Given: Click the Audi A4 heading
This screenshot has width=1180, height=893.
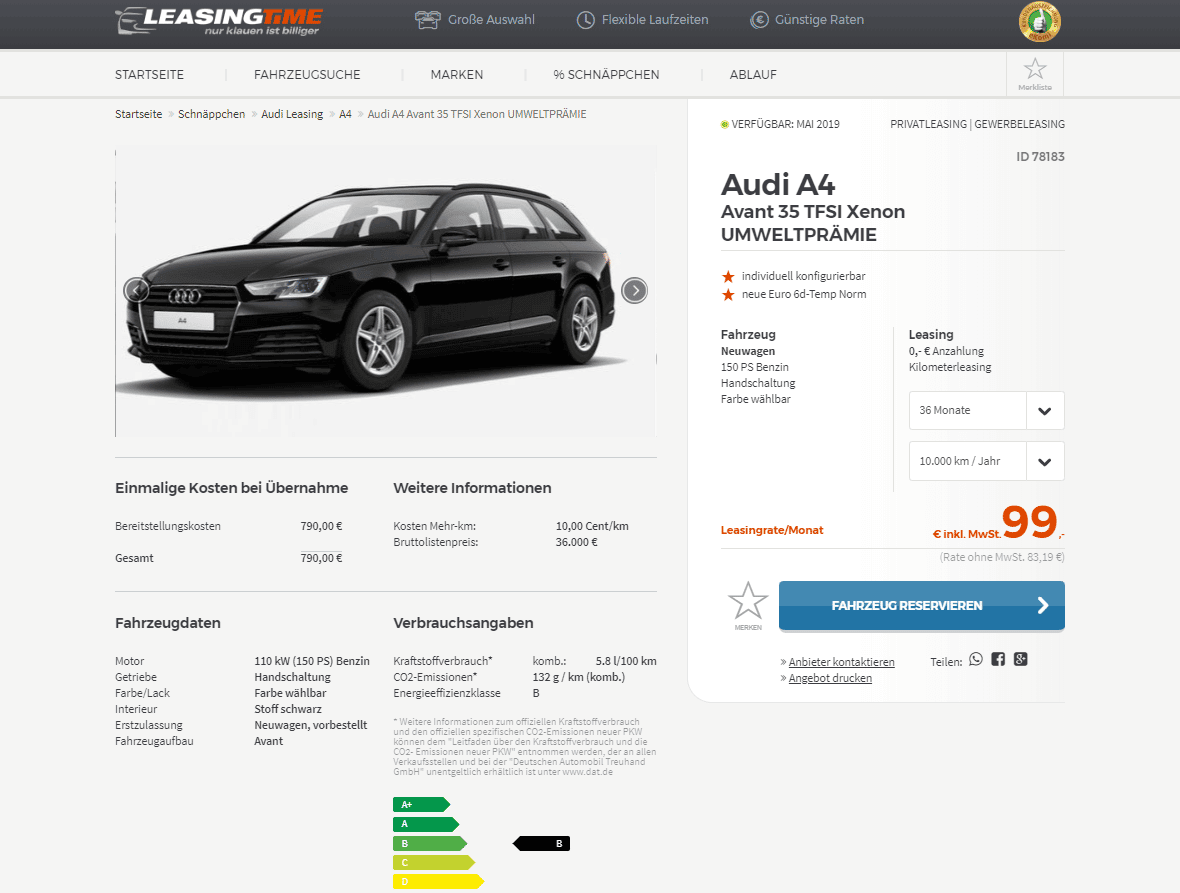Looking at the screenshot, I should tap(778, 184).
